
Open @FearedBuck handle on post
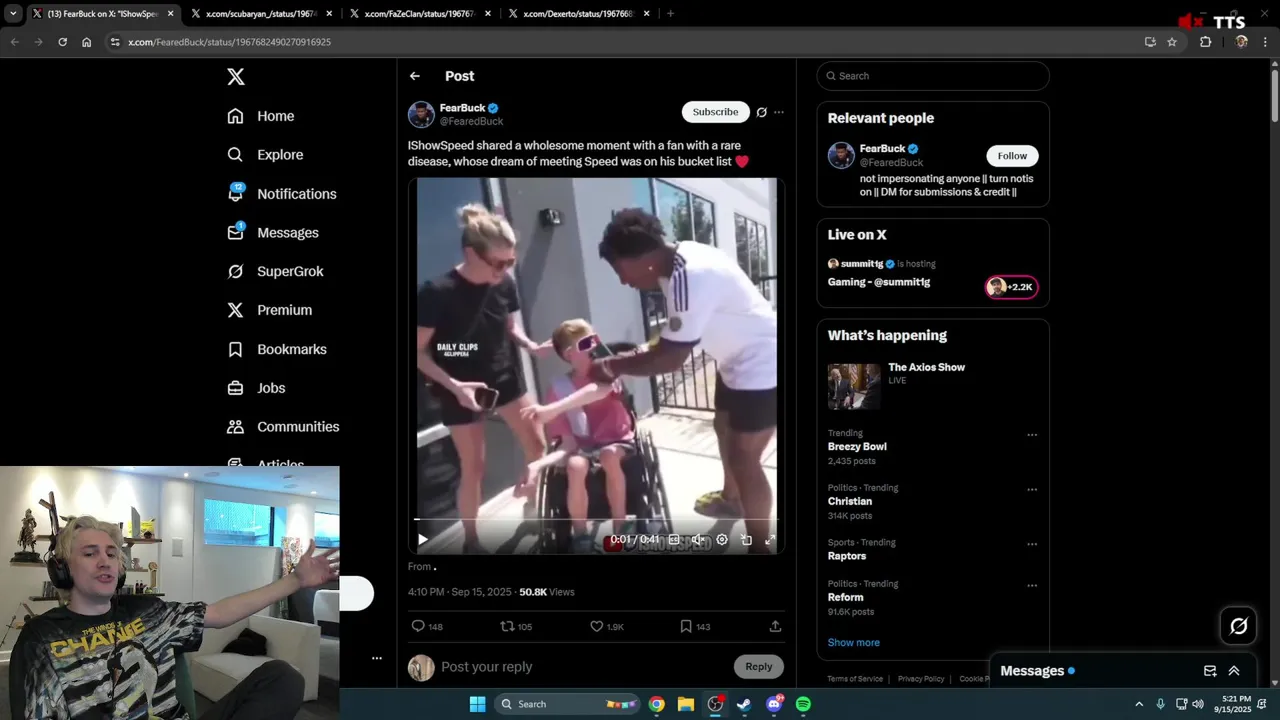coord(472,121)
